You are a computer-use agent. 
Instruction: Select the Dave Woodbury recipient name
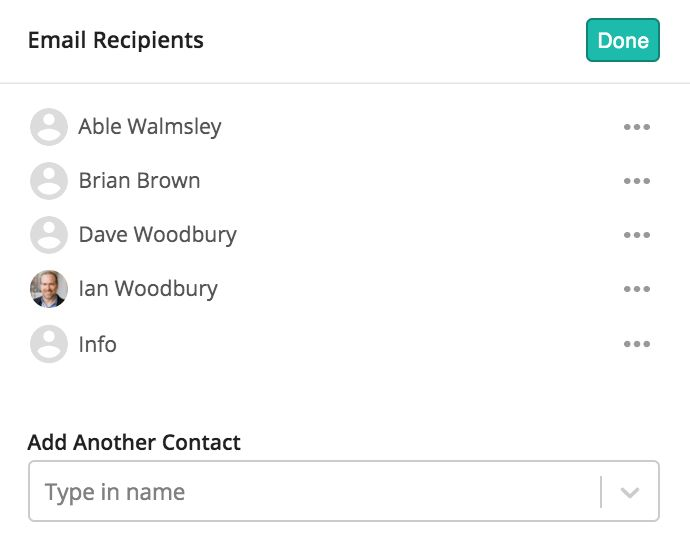click(158, 235)
